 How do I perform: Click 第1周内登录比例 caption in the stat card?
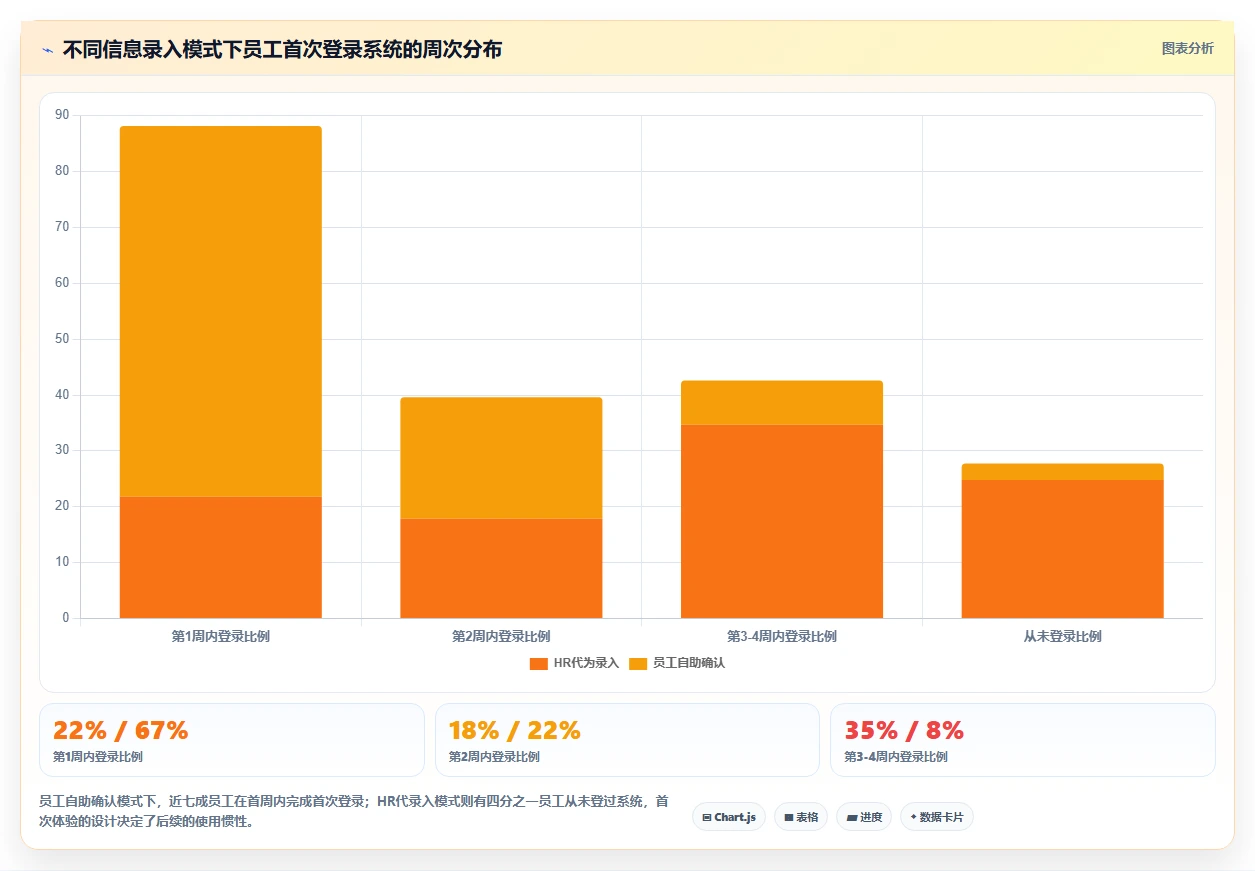[x=98, y=757]
